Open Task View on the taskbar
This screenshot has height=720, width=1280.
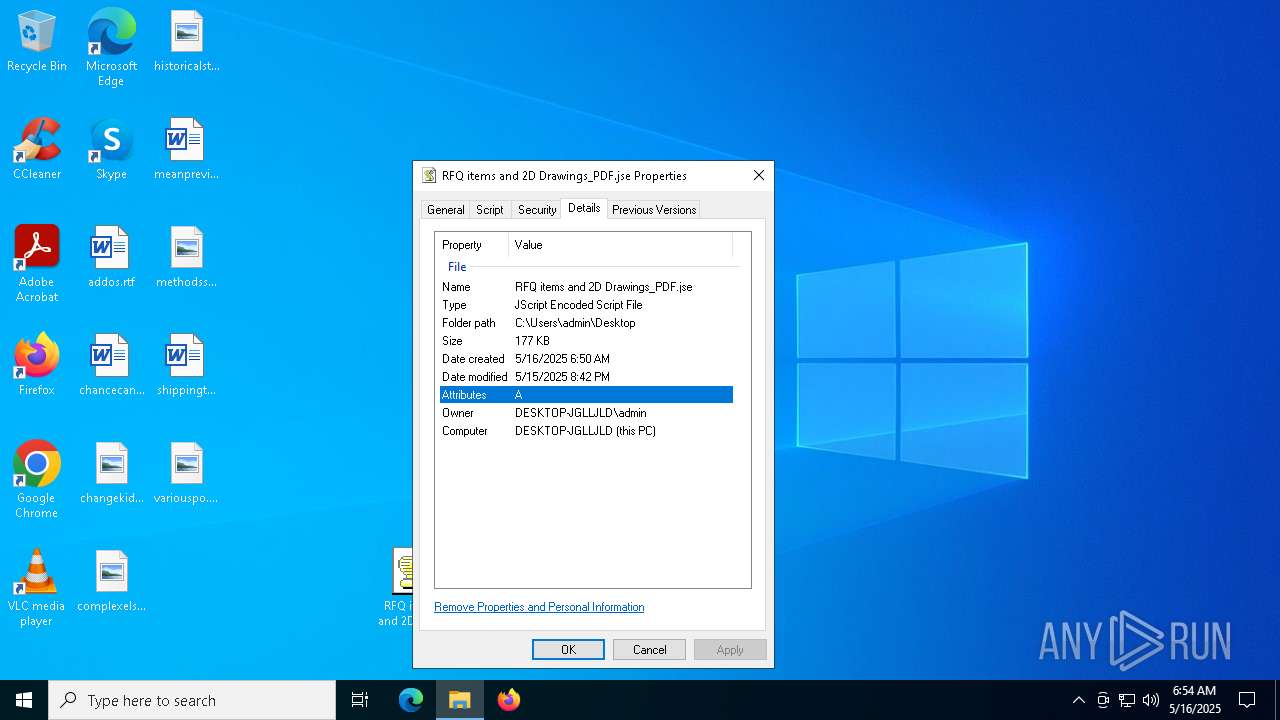click(x=360, y=700)
